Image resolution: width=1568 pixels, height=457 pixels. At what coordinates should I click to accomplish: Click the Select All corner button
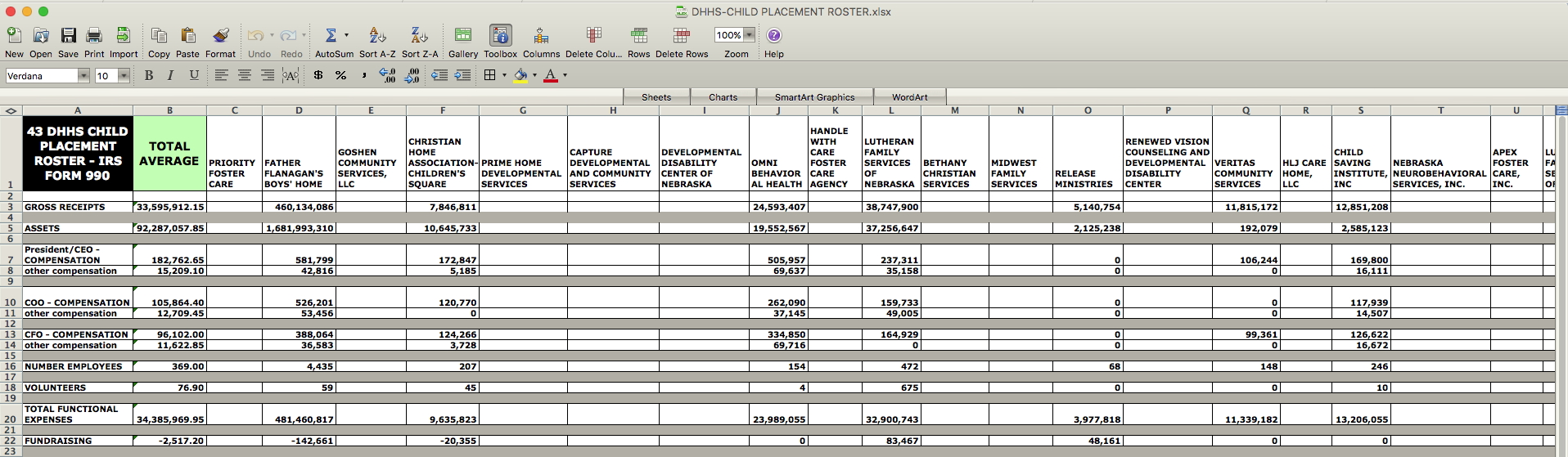point(11,110)
